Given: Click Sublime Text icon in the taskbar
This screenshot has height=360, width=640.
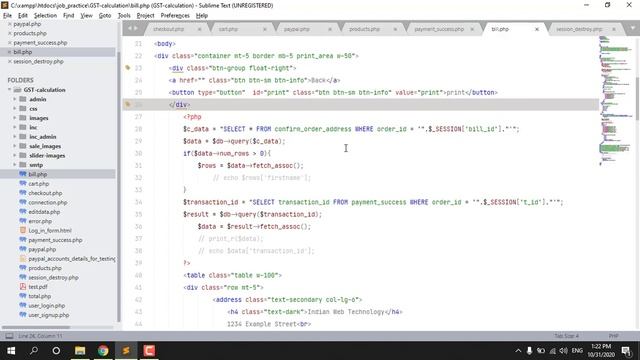Looking at the screenshot, I should click(126, 351).
